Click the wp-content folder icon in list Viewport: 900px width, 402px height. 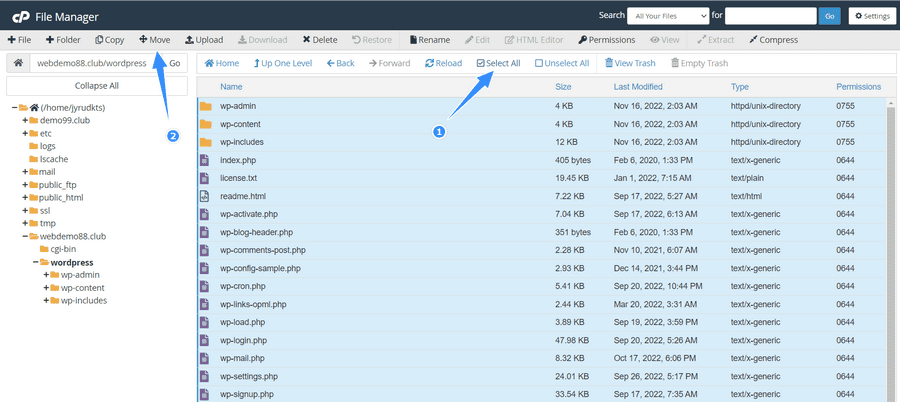pyautogui.click(x=205, y=124)
